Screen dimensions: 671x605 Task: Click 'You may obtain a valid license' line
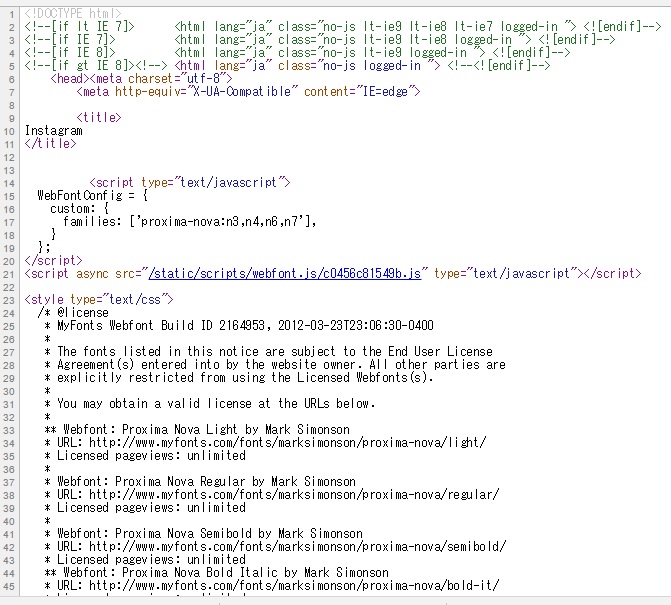pos(210,403)
